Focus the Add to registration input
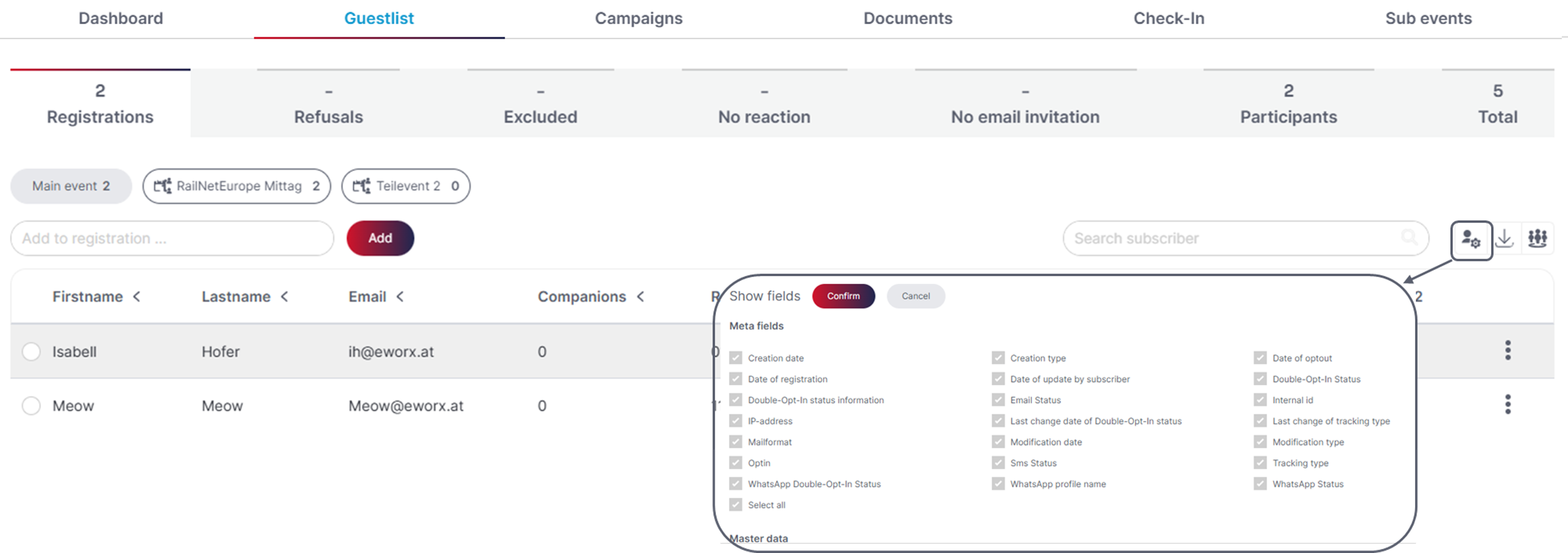The image size is (1568, 553). pos(172,238)
